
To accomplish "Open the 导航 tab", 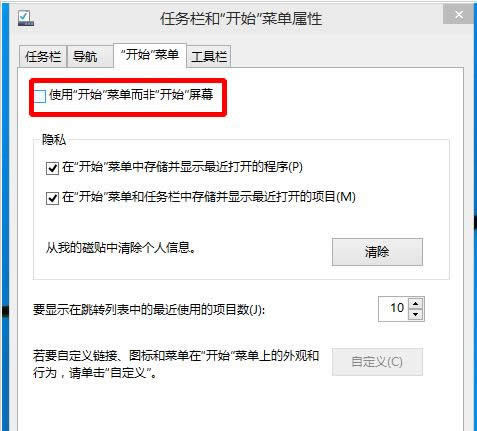I will [86, 56].
